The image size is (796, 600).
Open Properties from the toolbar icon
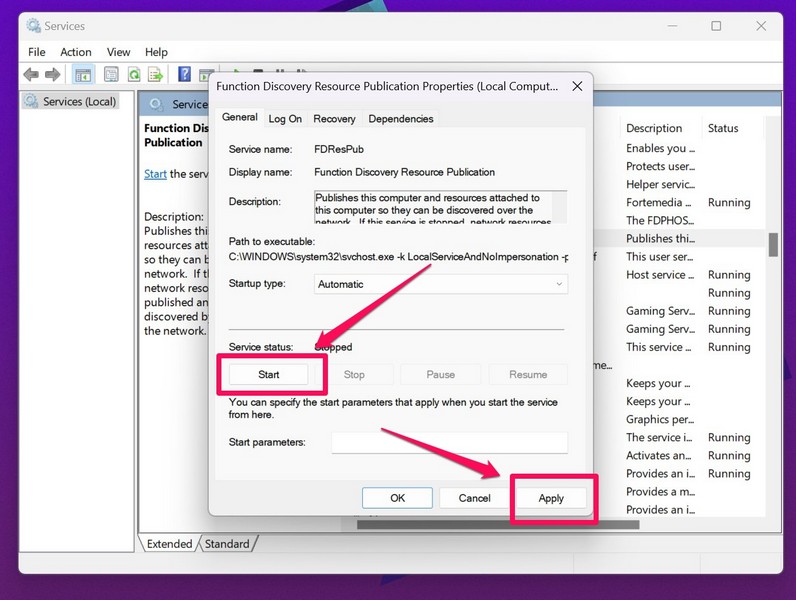pyautogui.click(x=110, y=74)
